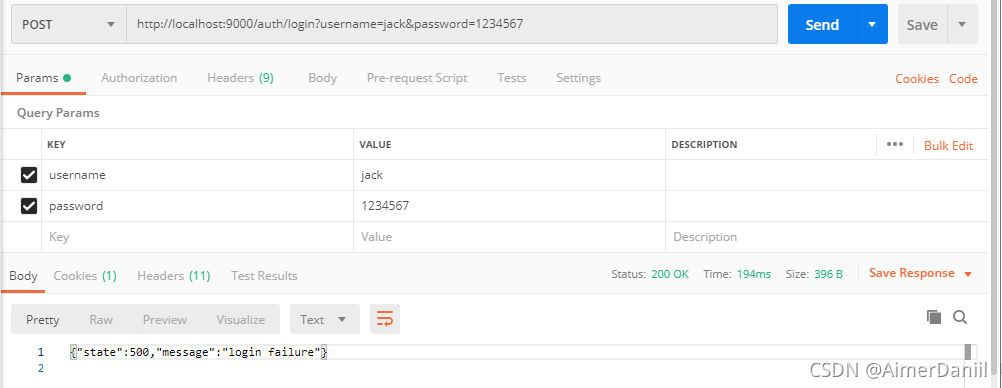Open the Pre-request Script tab

pos(417,78)
